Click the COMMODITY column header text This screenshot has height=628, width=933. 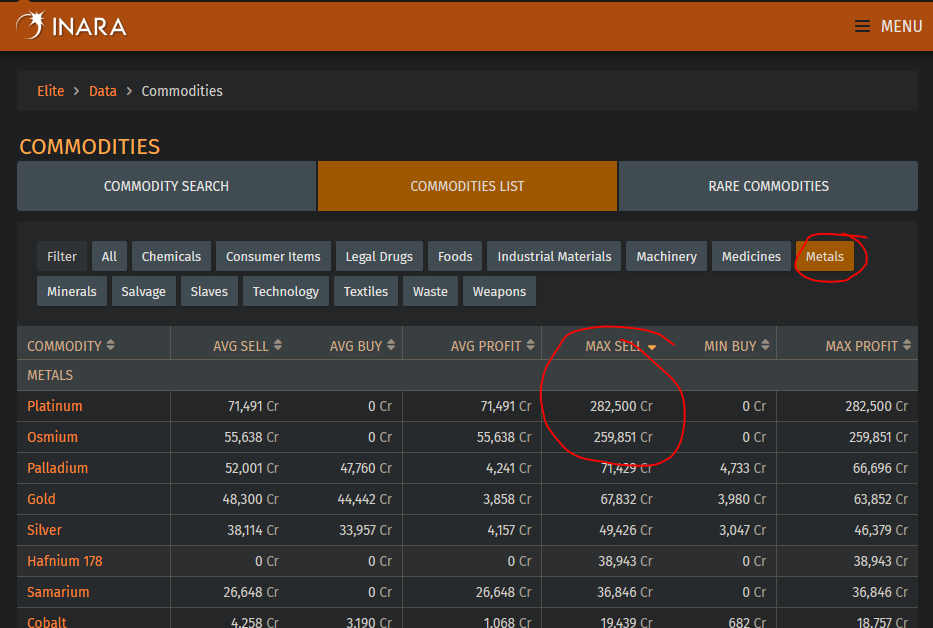[x=64, y=346]
